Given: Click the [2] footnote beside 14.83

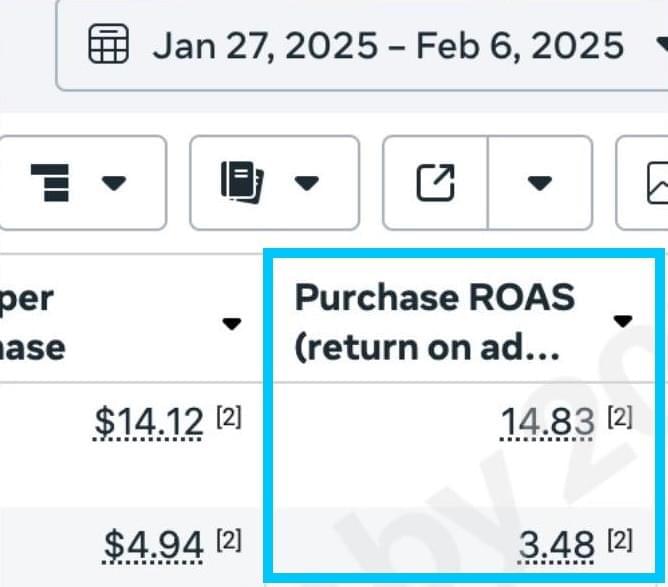Looking at the screenshot, I should tap(620, 417).
